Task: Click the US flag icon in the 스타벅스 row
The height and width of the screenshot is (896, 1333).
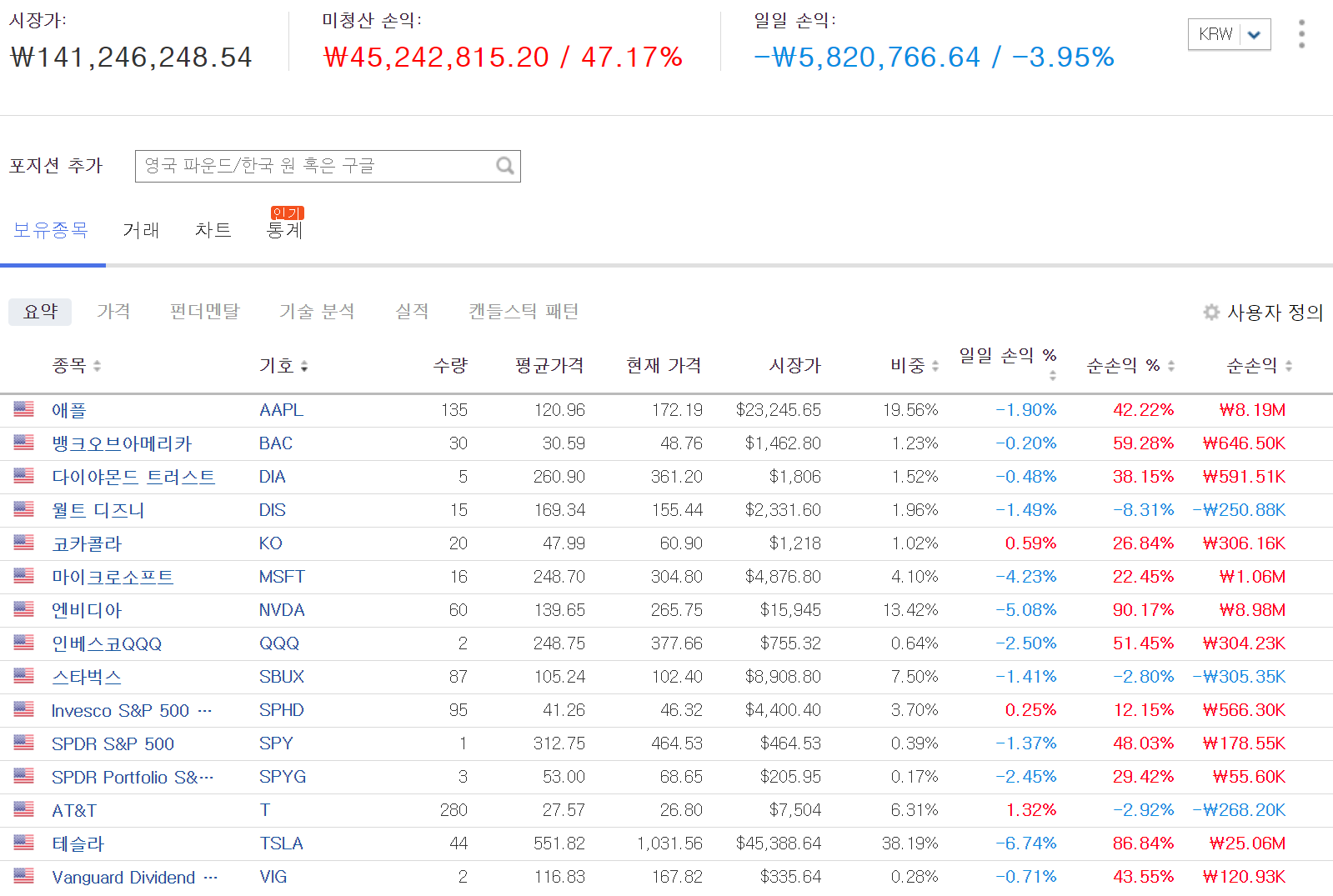Action: click(x=24, y=676)
